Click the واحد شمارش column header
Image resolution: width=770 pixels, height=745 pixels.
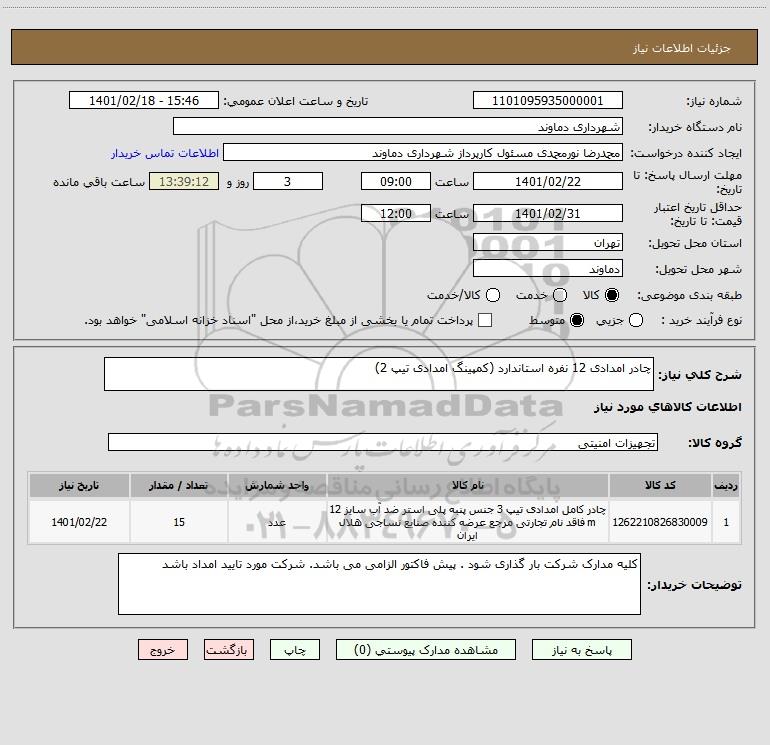pyautogui.click(x=277, y=485)
